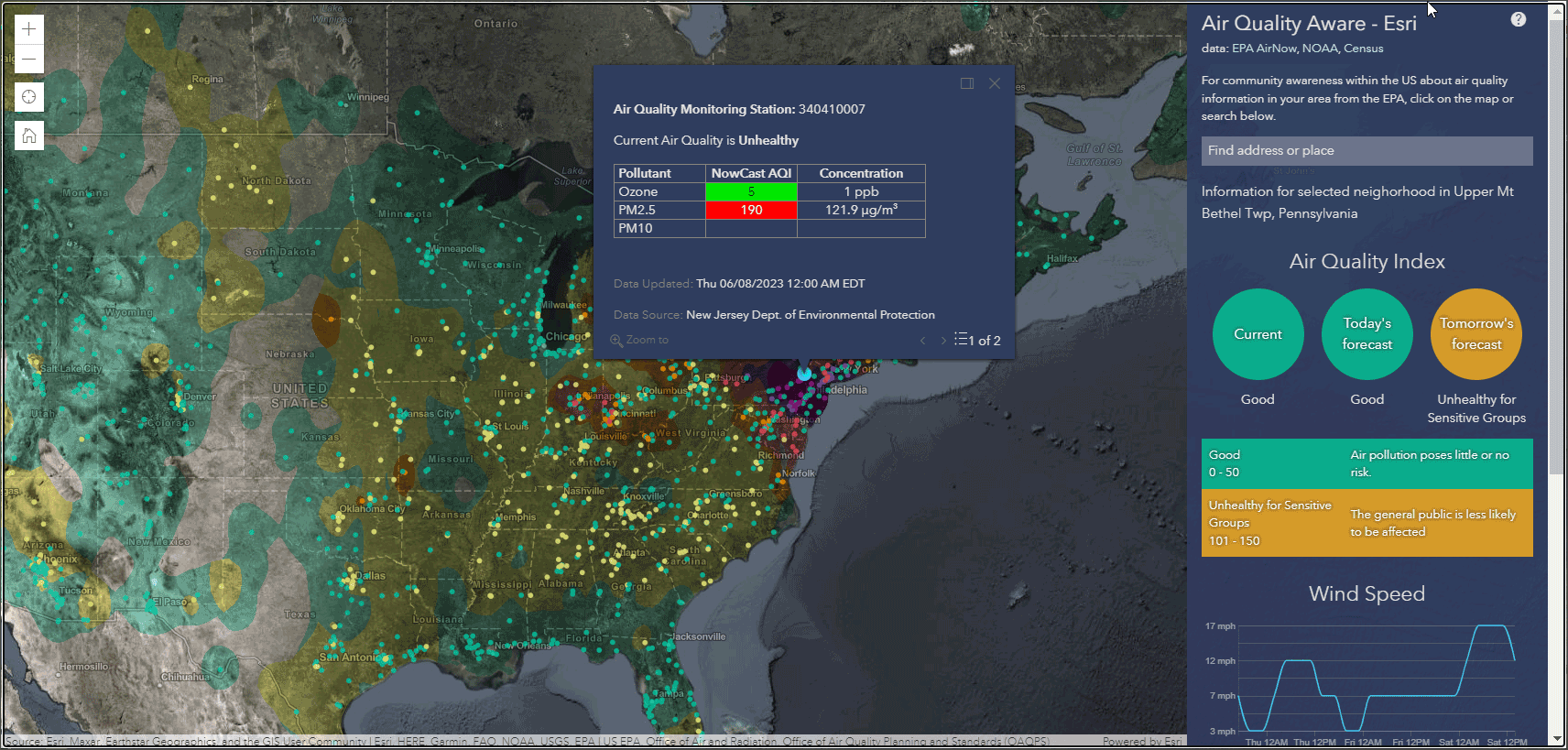This screenshot has height=750, width=1568.
Task: Open the 1 of 2 feature list
Action: (x=977, y=340)
